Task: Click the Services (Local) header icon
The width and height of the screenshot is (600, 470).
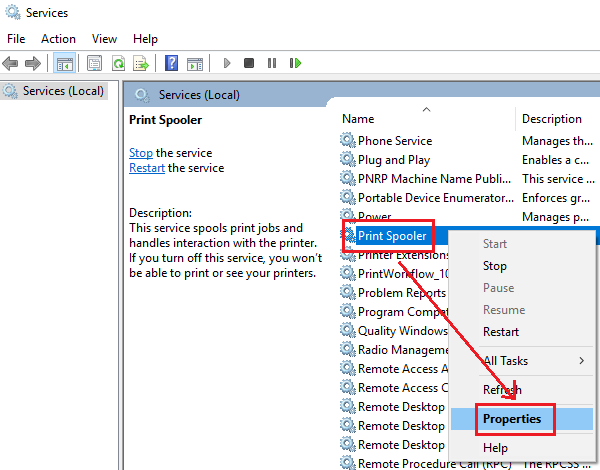Action: pyautogui.click(x=142, y=95)
